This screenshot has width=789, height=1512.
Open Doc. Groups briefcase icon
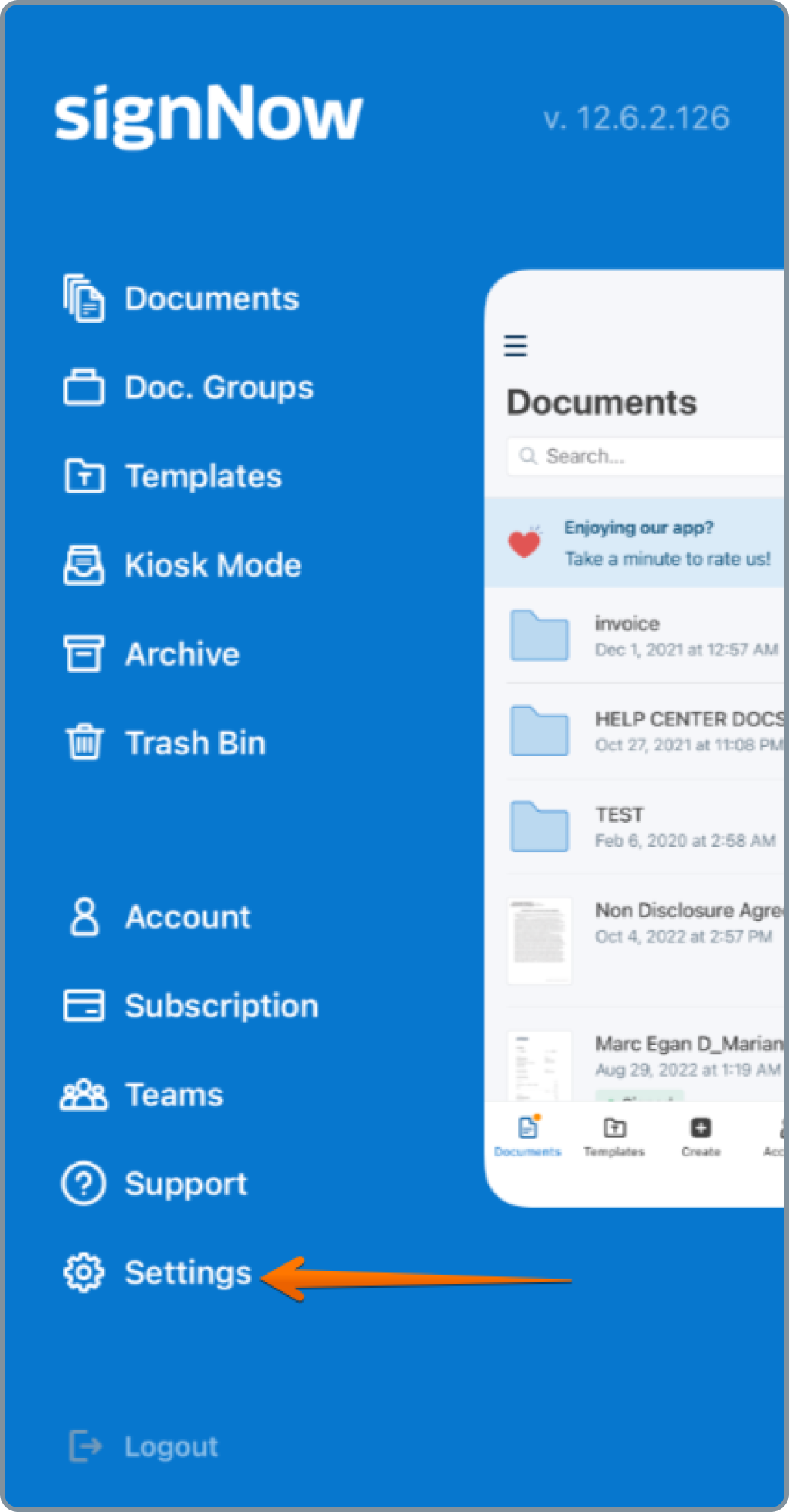click(83, 388)
